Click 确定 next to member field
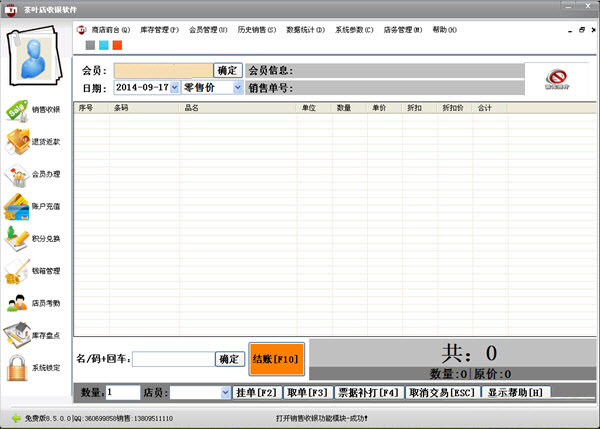The image size is (600, 429). coord(228,71)
